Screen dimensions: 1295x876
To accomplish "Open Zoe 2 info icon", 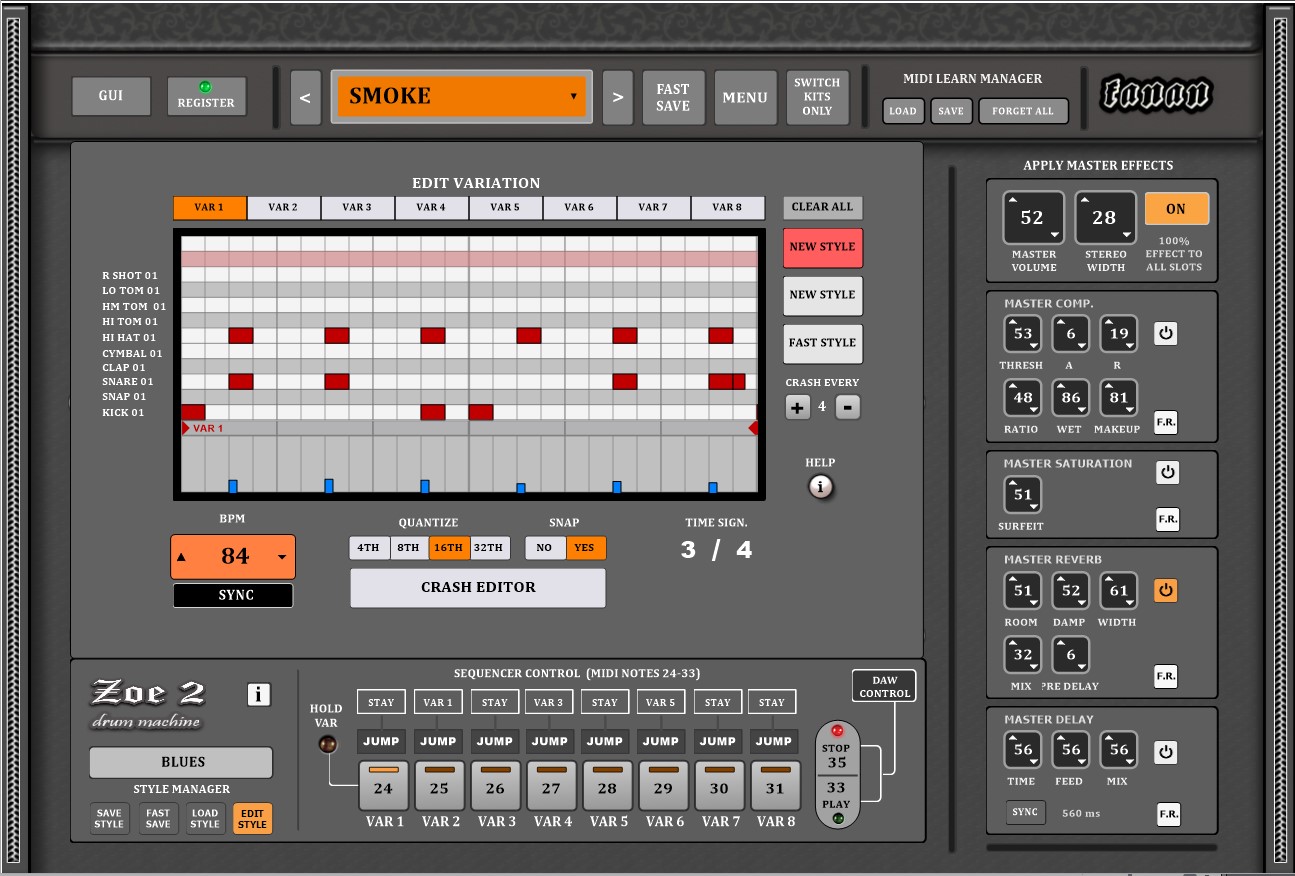I will point(258,694).
